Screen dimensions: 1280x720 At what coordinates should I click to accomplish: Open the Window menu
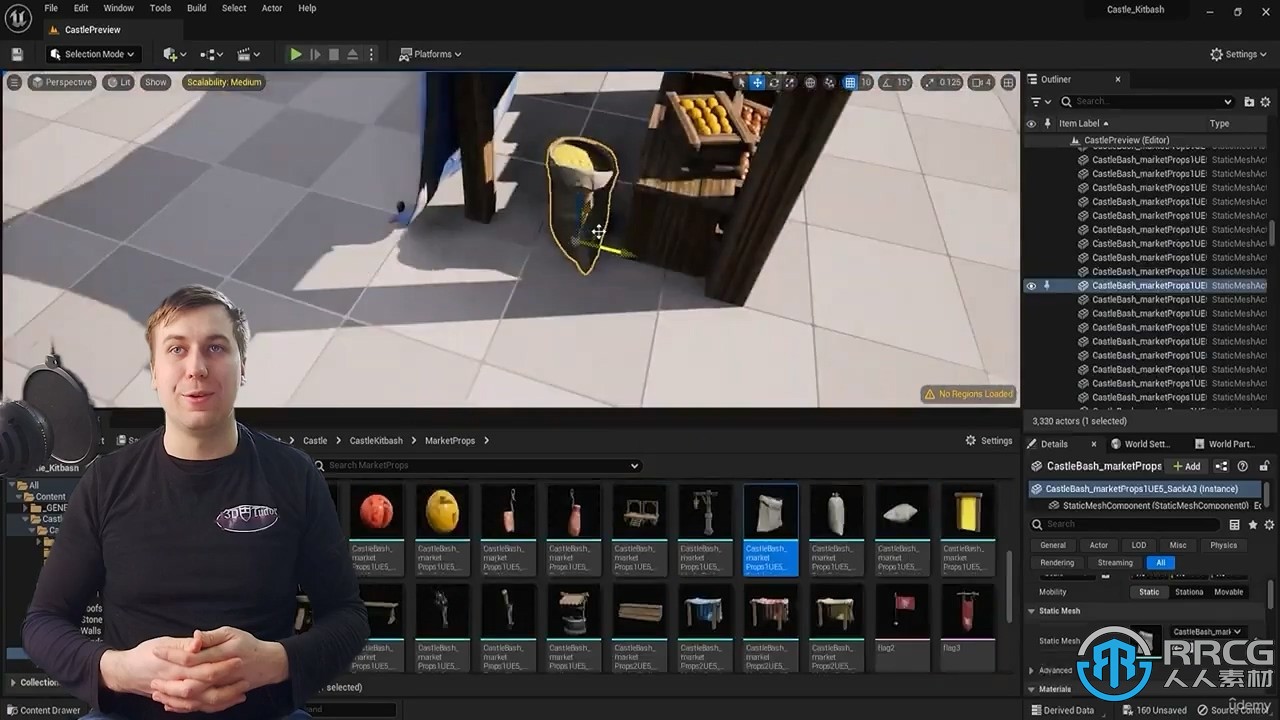(x=119, y=8)
